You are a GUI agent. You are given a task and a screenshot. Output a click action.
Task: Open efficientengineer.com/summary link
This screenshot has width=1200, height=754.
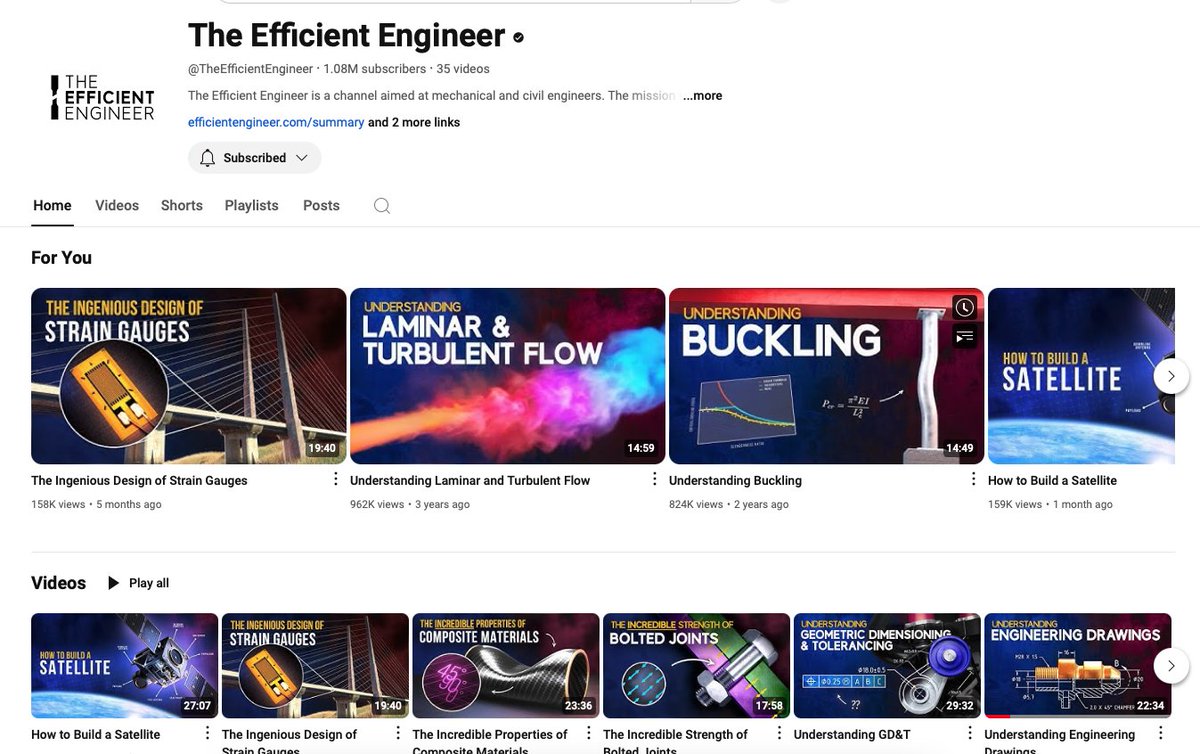point(276,122)
